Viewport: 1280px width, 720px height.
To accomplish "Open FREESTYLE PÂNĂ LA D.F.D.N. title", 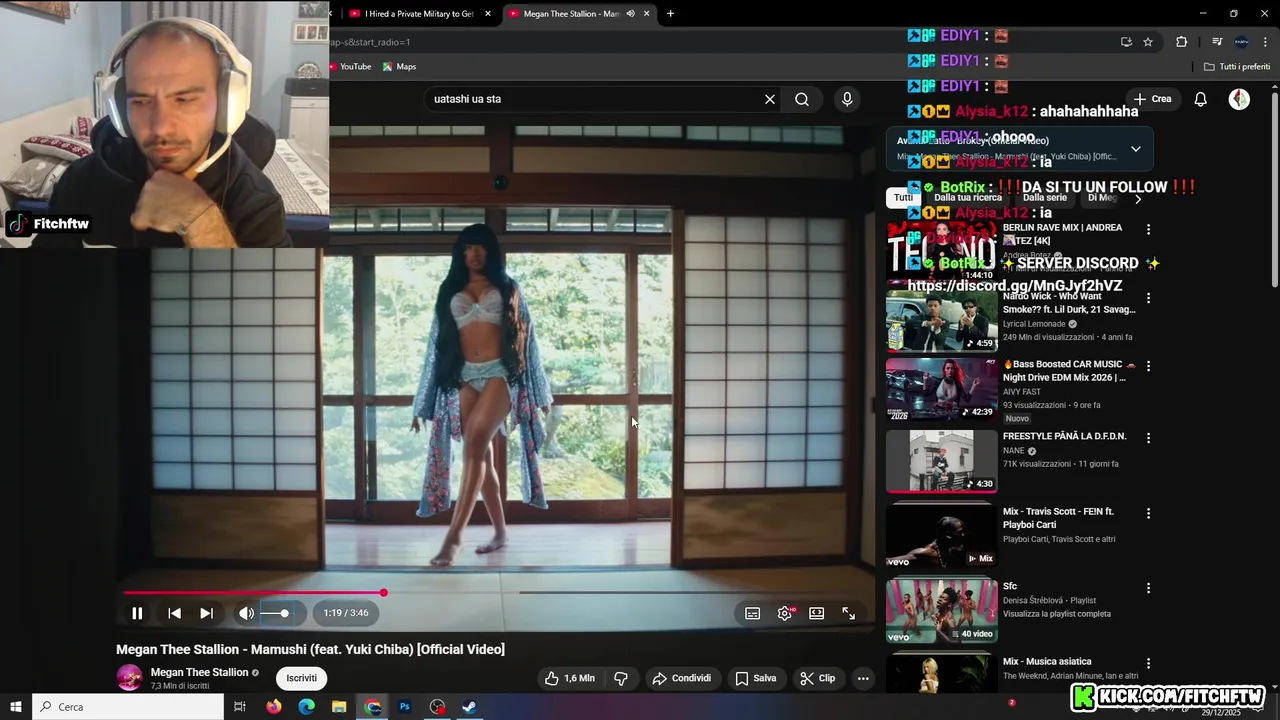I will click(x=1064, y=437).
